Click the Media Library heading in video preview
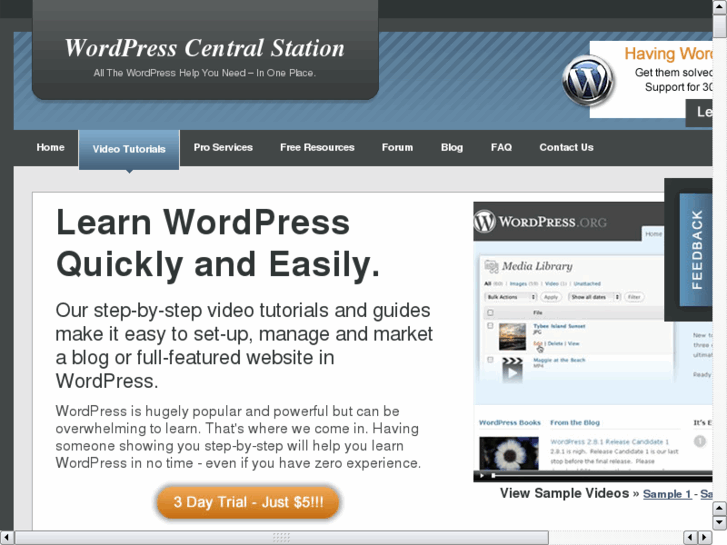Image resolution: width=727 pixels, height=545 pixels. [537, 266]
